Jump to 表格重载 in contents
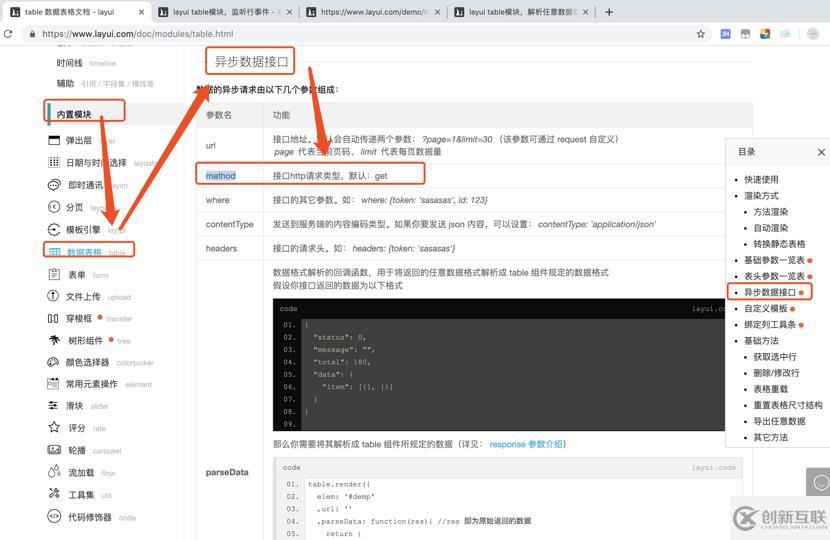Screen dimensions: 830x540 pyautogui.click(x=771, y=389)
